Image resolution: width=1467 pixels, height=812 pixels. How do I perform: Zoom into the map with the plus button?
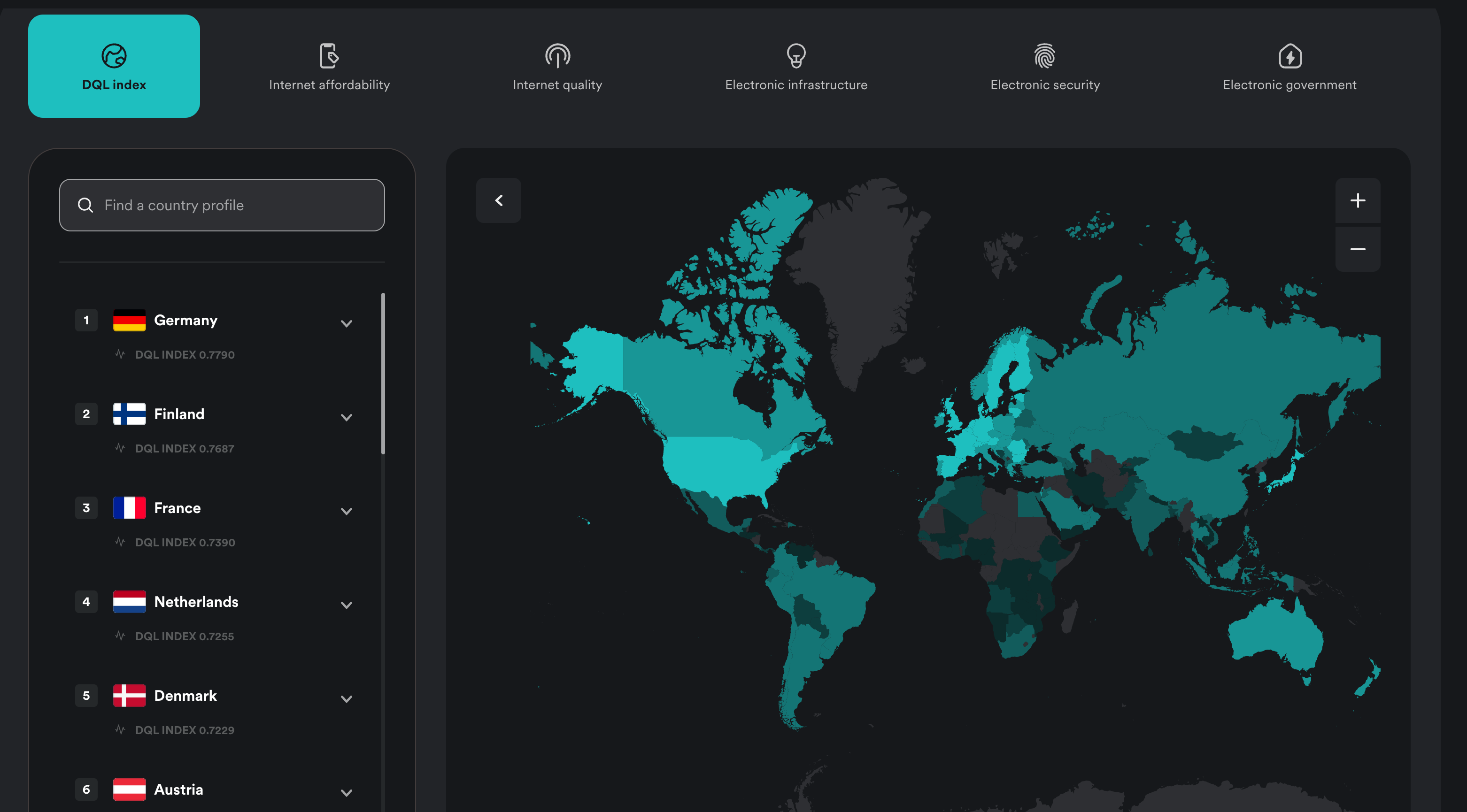[x=1358, y=200]
